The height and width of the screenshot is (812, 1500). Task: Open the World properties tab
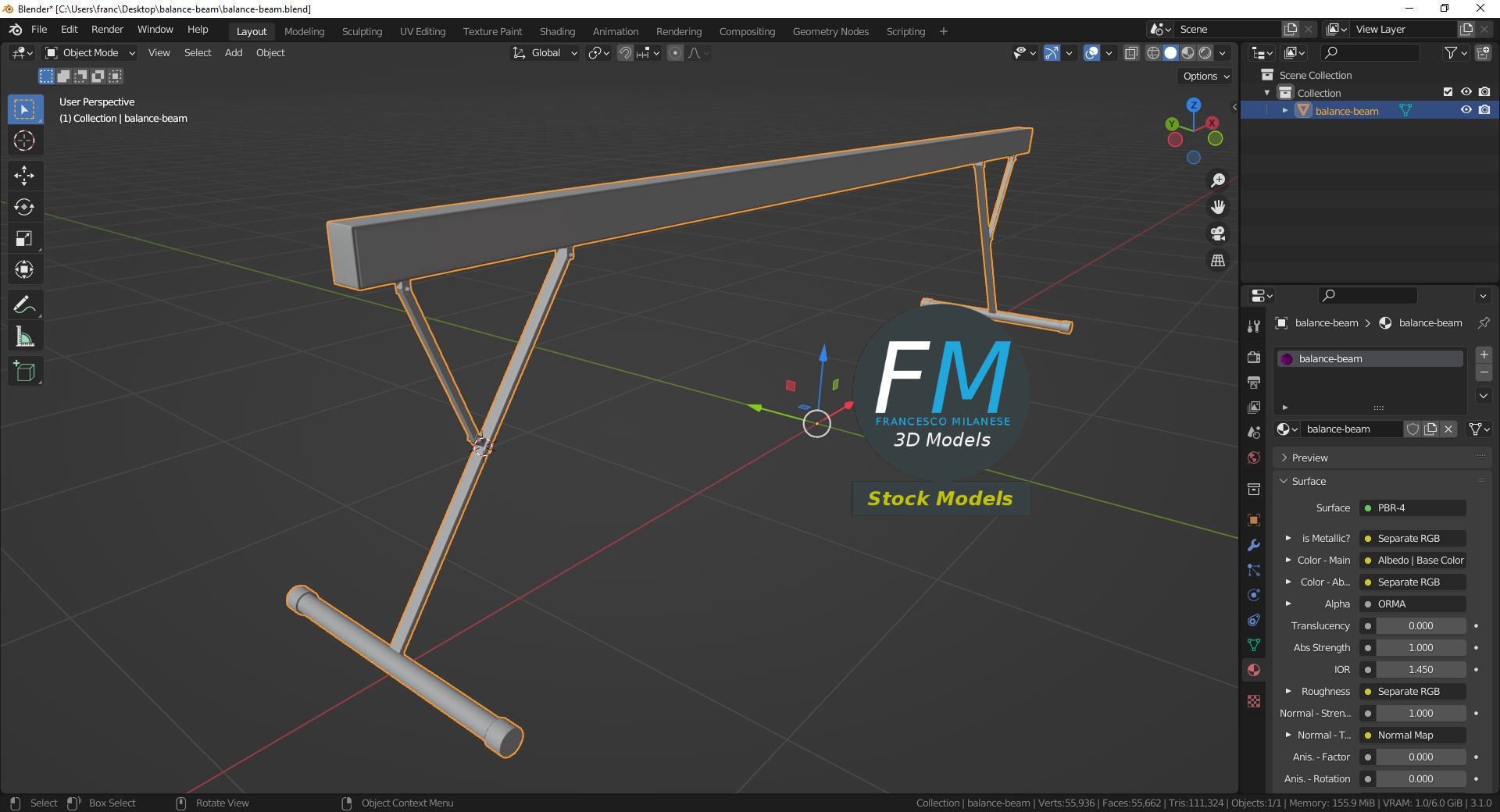pyautogui.click(x=1254, y=458)
